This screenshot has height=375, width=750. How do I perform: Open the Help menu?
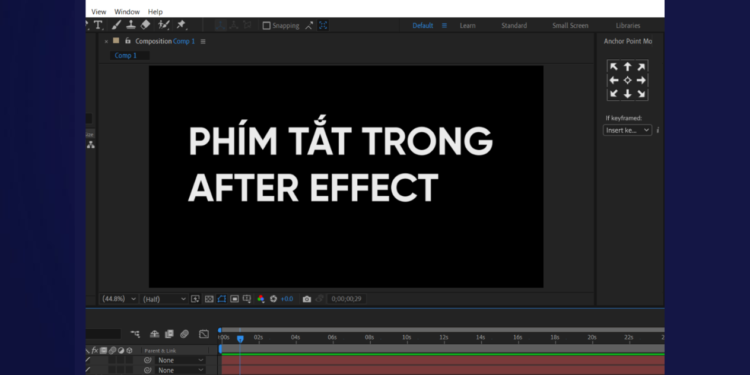(x=155, y=11)
